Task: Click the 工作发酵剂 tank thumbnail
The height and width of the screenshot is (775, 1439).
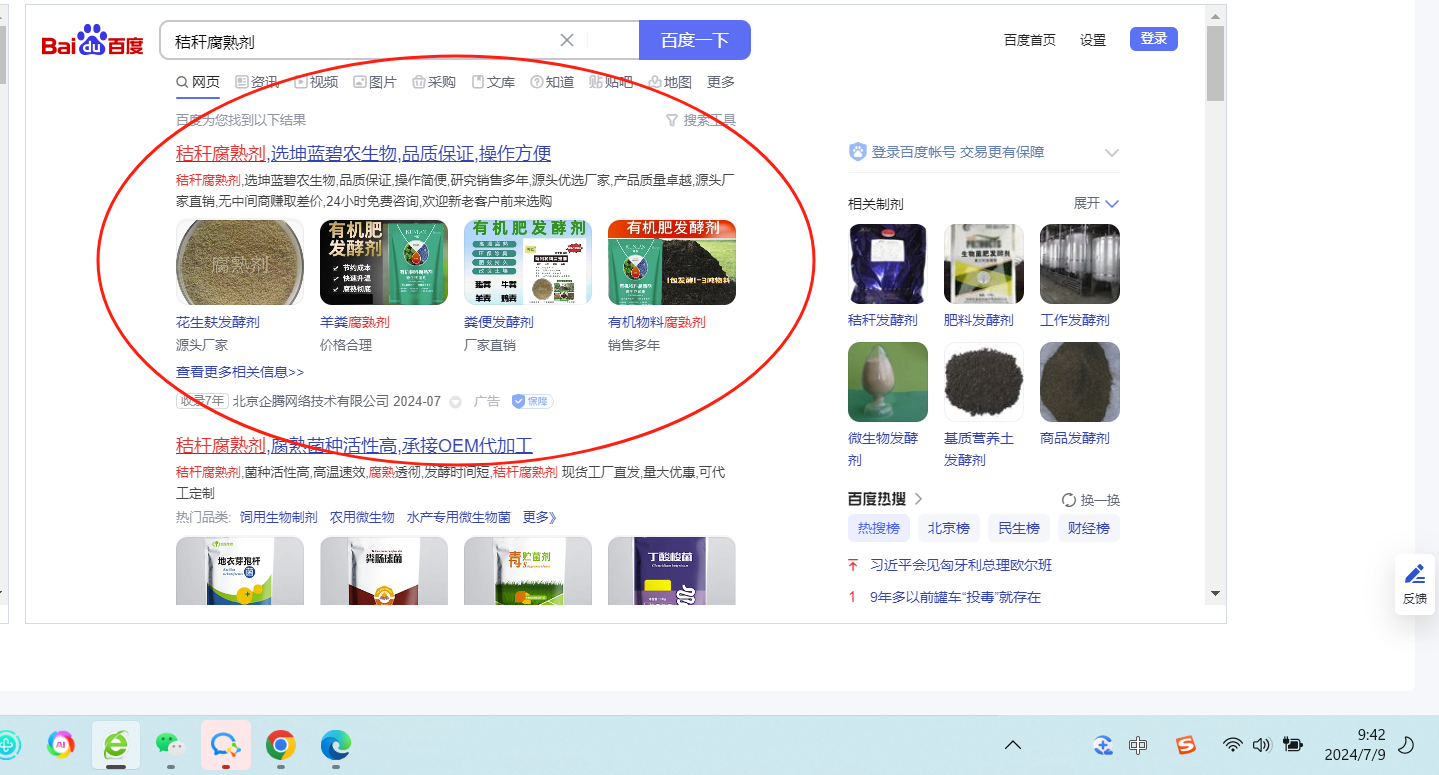Action: pyautogui.click(x=1080, y=264)
